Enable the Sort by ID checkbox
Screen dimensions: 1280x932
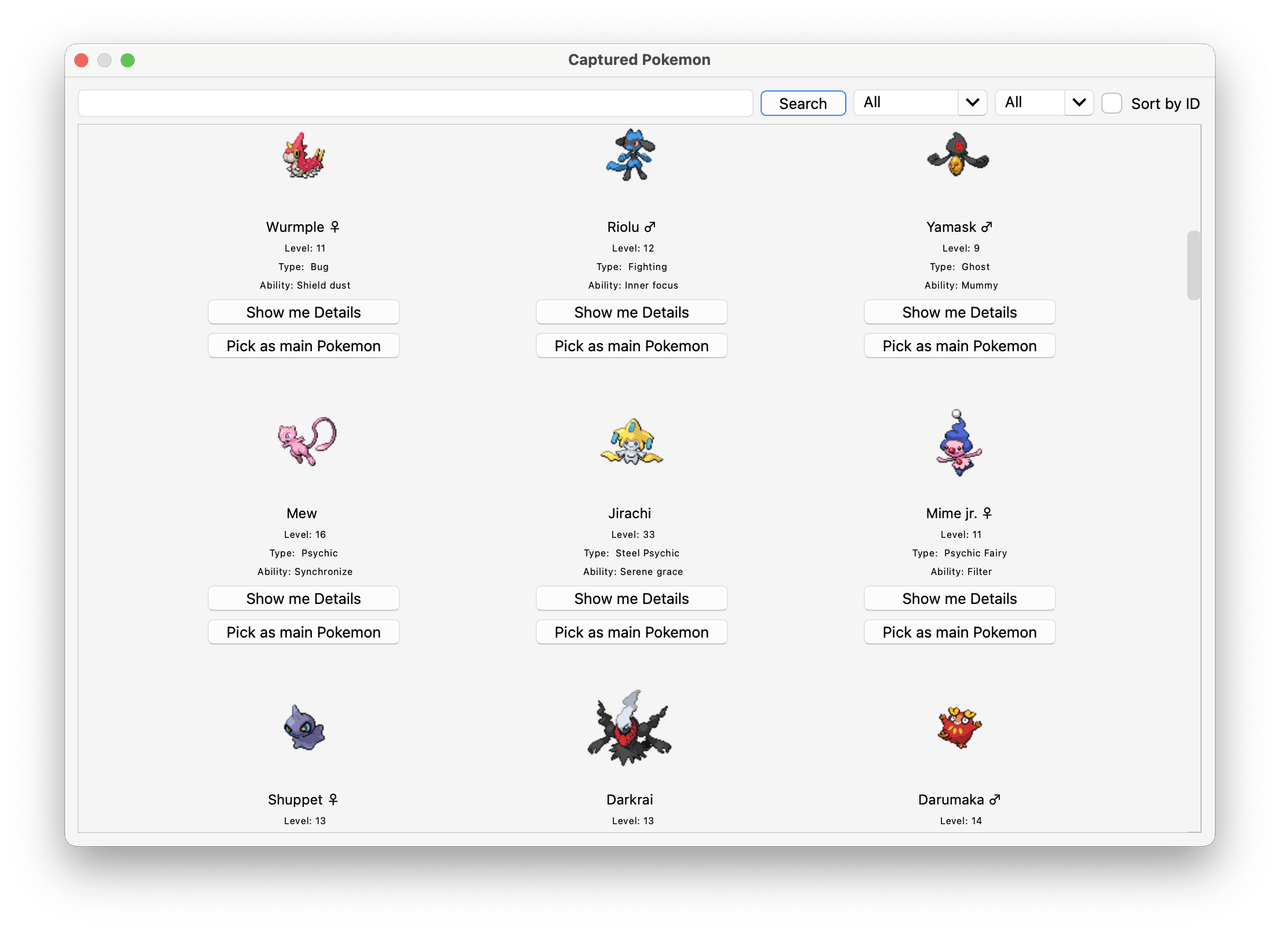pyautogui.click(x=1111, y=103)
